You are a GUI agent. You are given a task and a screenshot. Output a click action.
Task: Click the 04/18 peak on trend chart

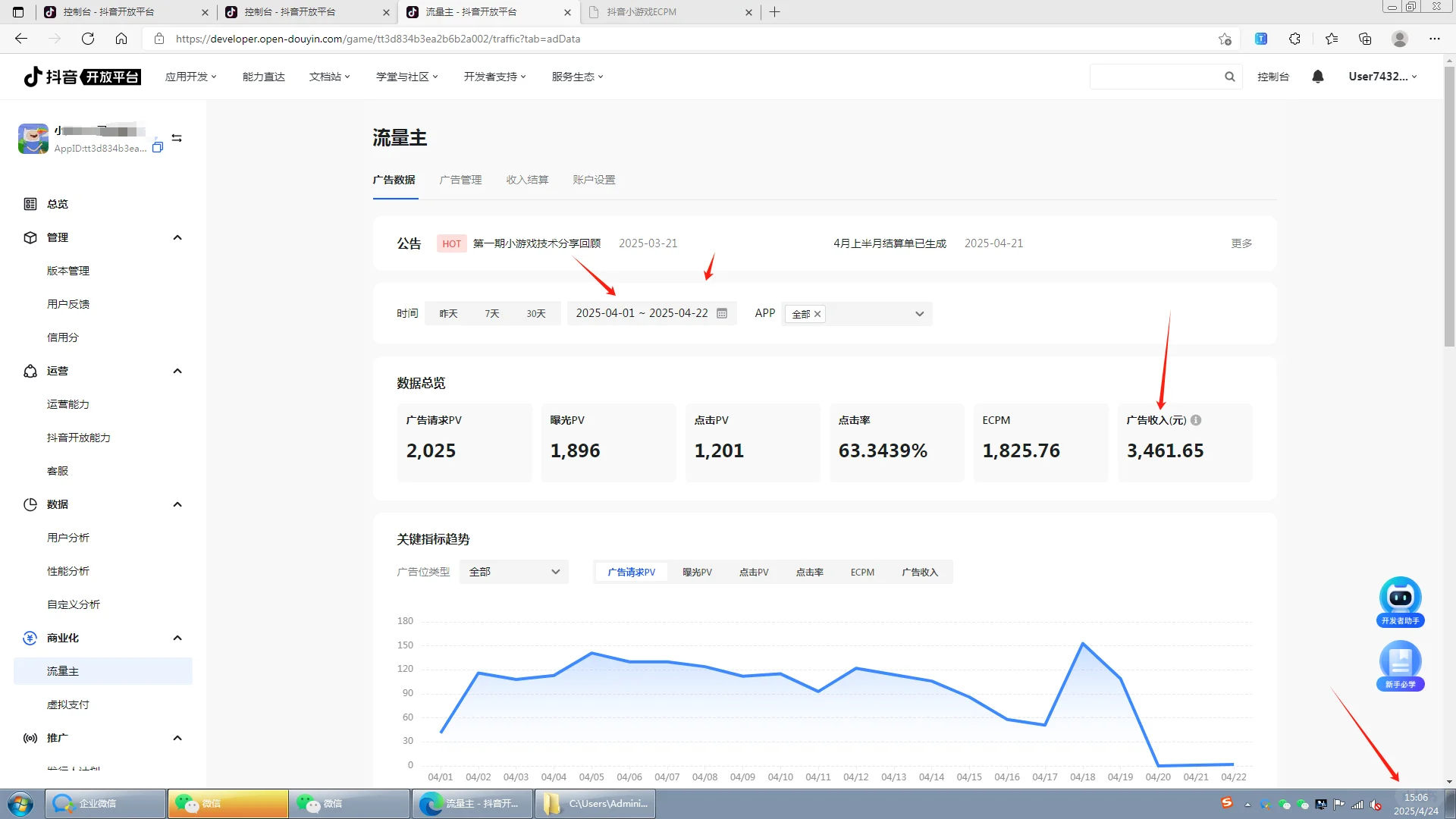click(x=1083, y=643)
